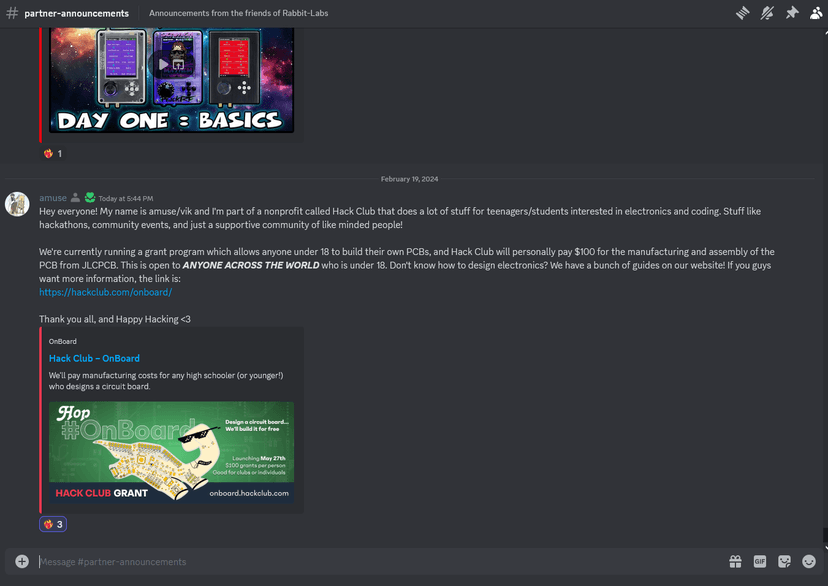This screenshot has height=586, width=828.
Task: Click the partner-announcements channel name
Action: 77,13
